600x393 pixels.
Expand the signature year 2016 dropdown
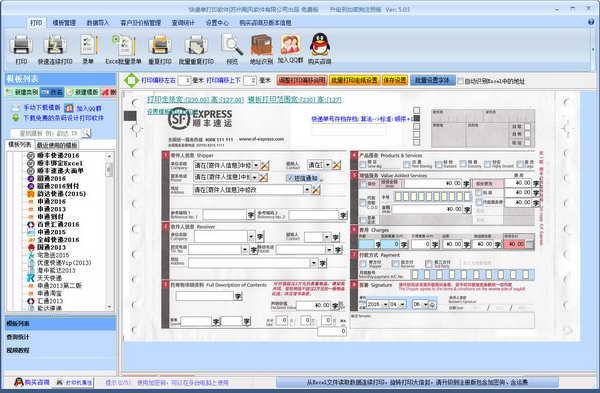point(385,304)
